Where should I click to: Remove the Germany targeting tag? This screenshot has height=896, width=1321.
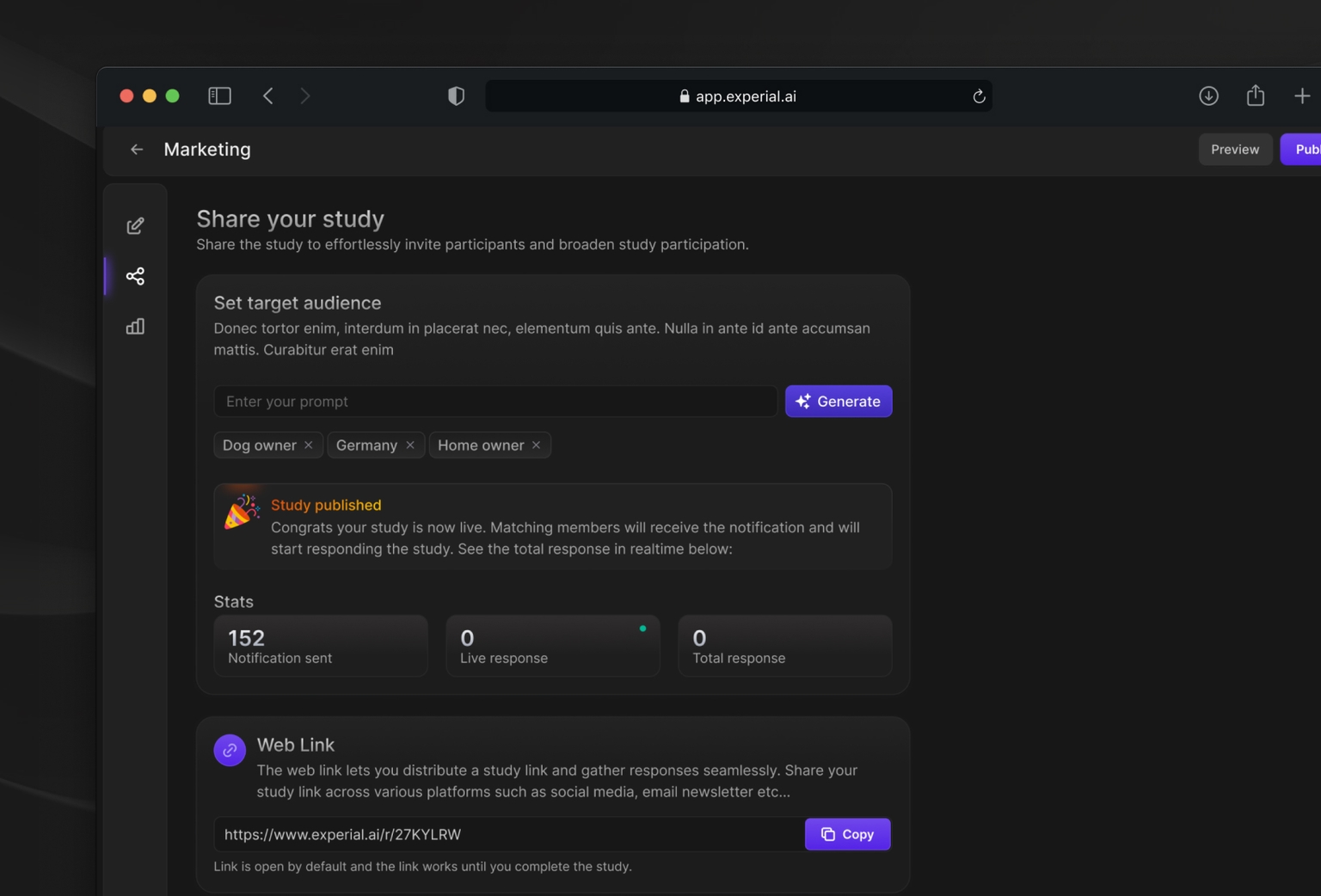(410, 445)
